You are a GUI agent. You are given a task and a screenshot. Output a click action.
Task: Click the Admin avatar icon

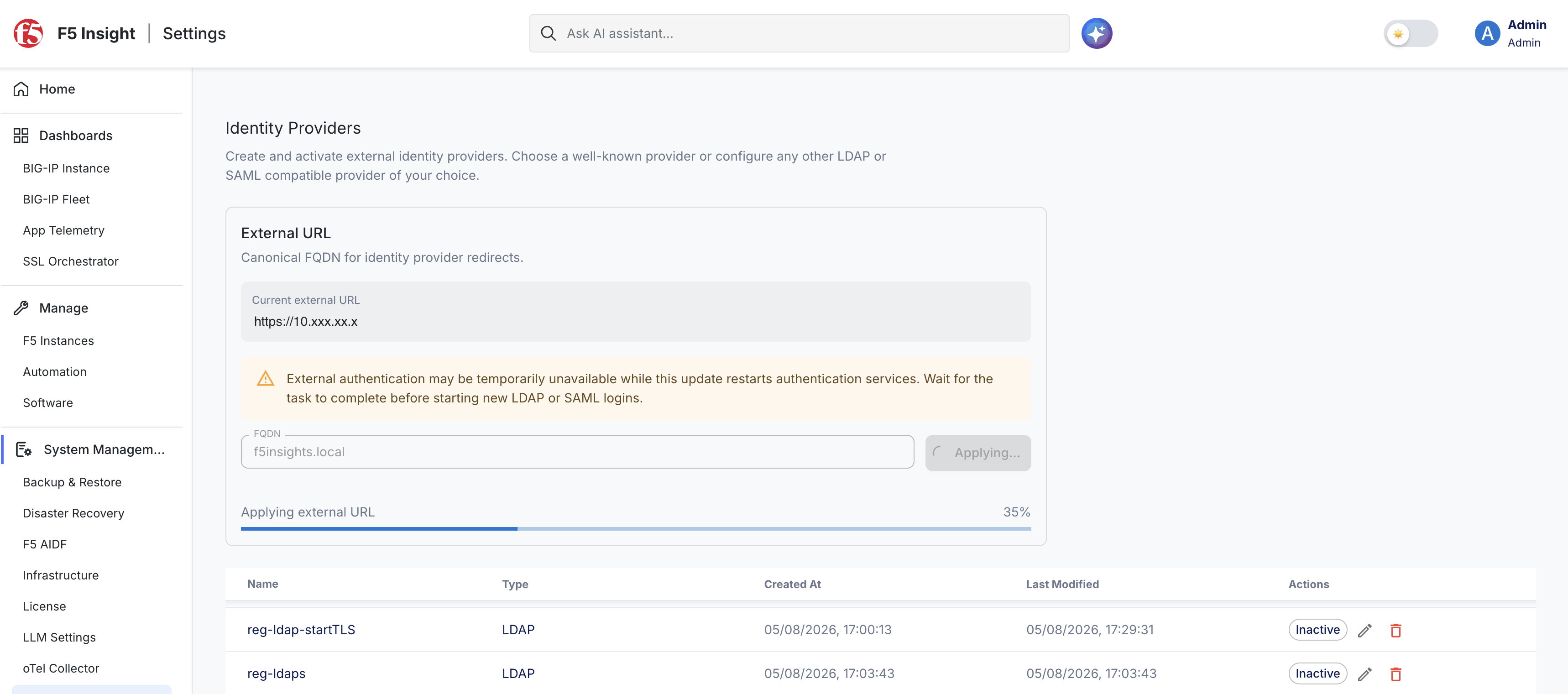click(1487, 33)
